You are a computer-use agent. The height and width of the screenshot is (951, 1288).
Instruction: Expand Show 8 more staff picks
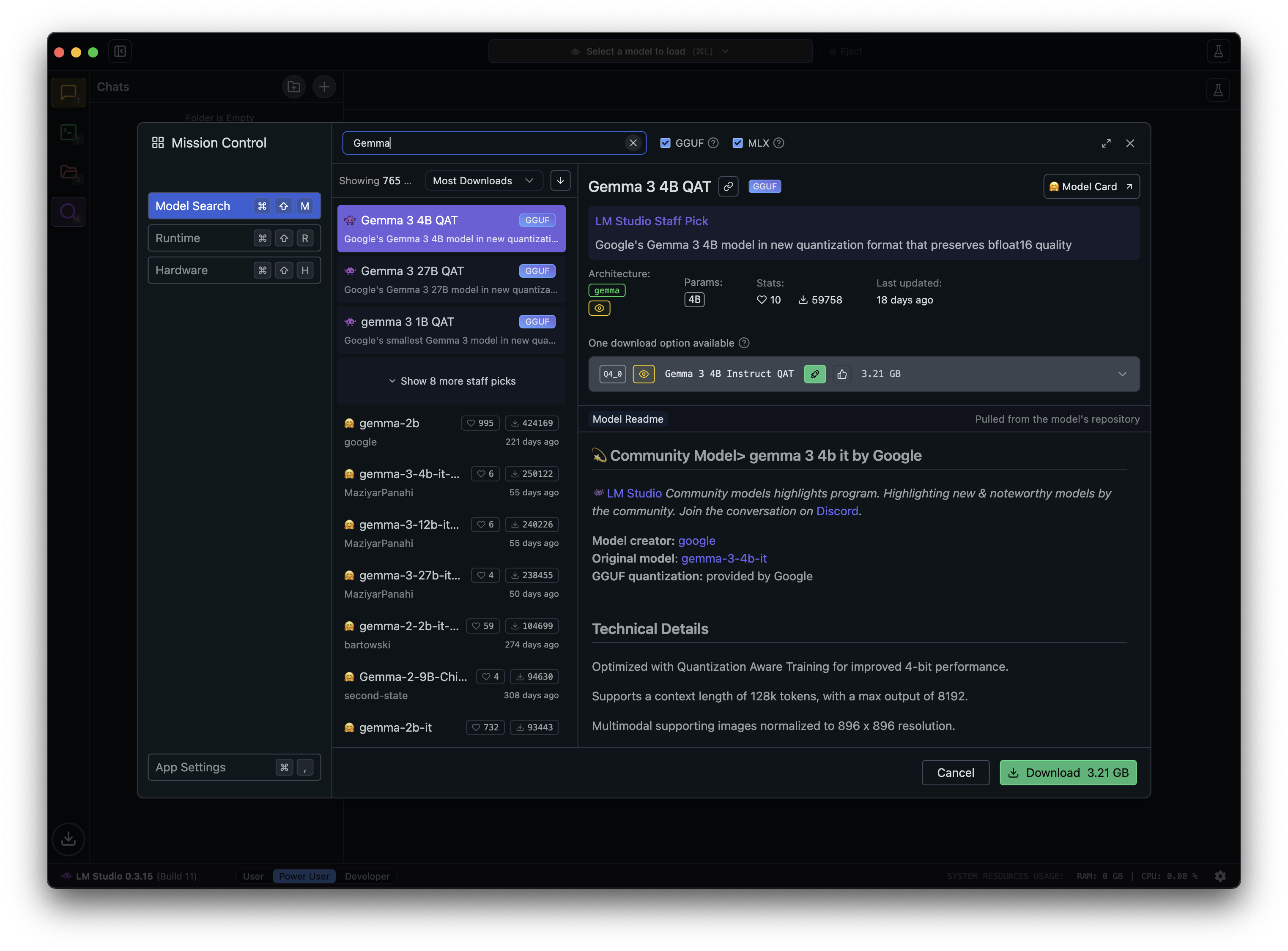[x=452, y=381]
